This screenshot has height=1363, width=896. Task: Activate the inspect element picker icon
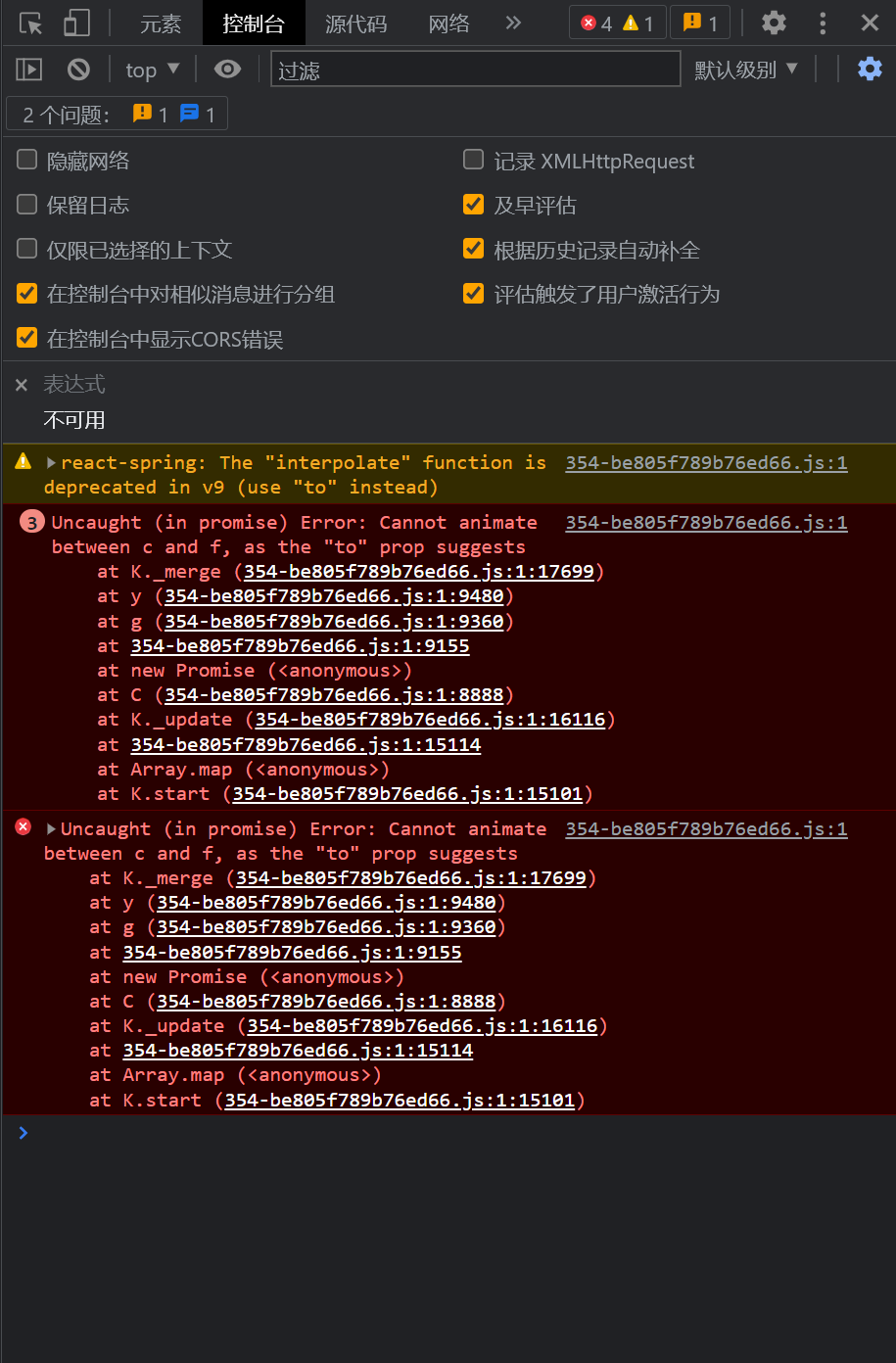point(30,23)
